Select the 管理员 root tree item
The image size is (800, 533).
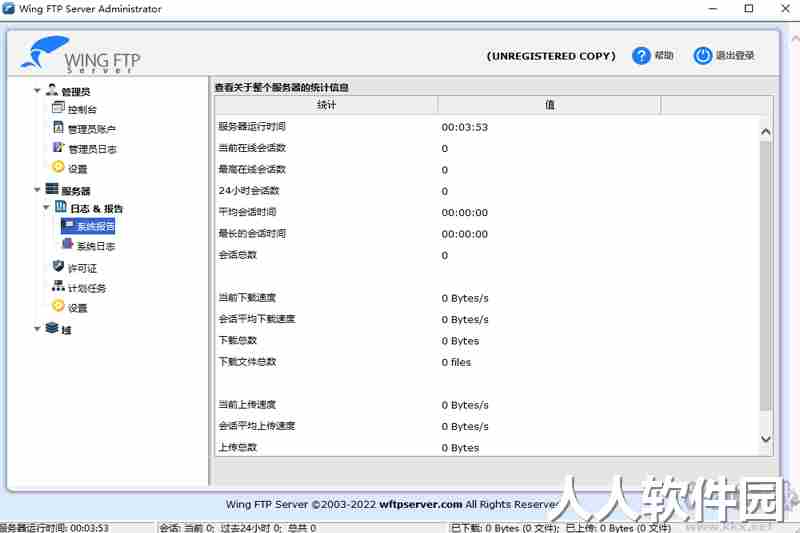[76, 91]
